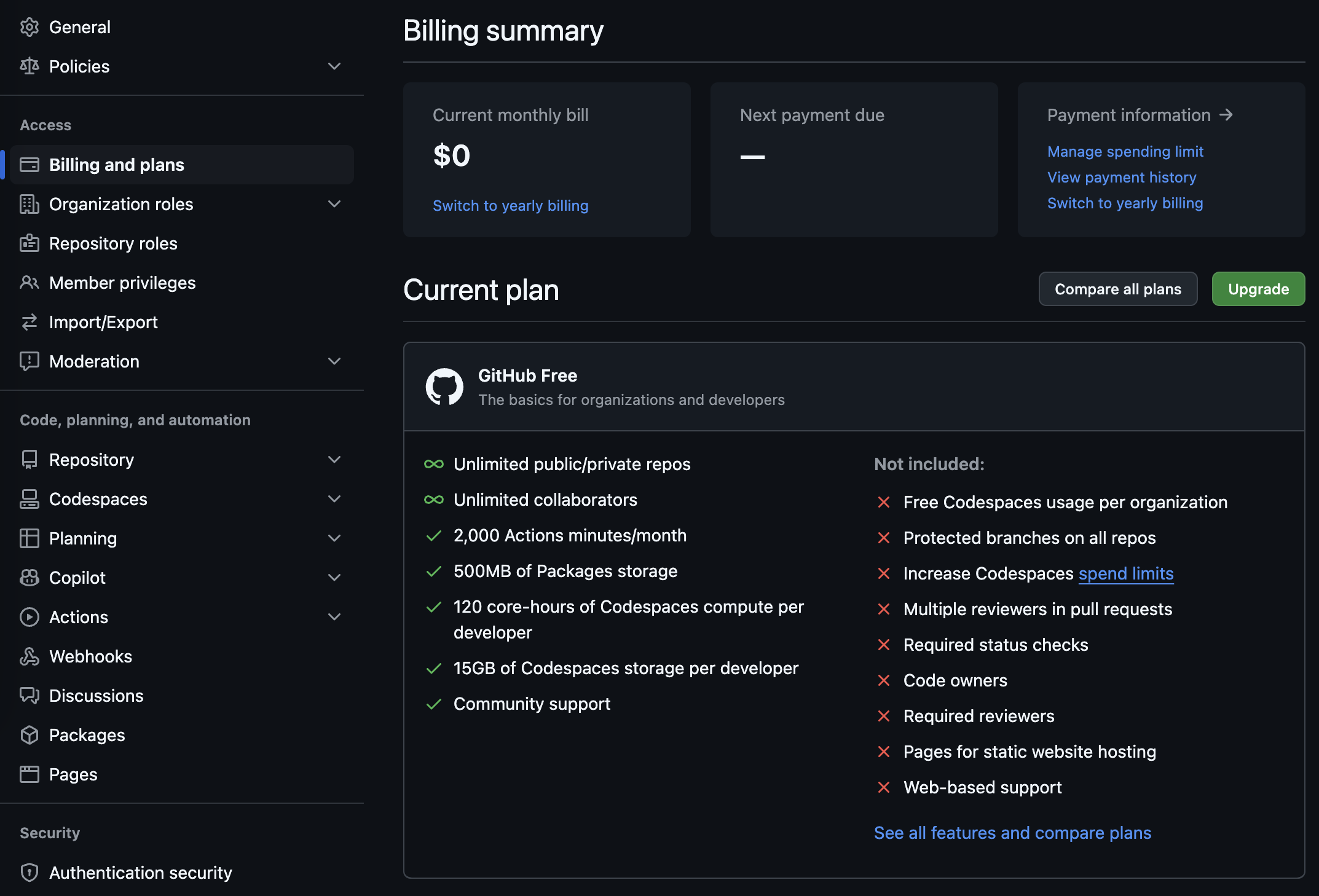Click the Compare all plans button
This screenshot has width=1319, height=896.
[1117, 289]
